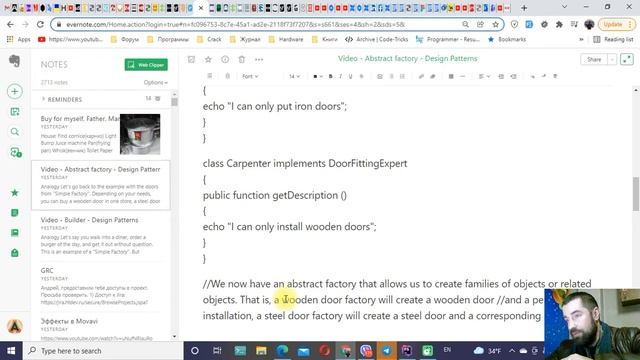640x360 pixels.
Task: Insert a horizontal rule
Action: pos(462,76)
